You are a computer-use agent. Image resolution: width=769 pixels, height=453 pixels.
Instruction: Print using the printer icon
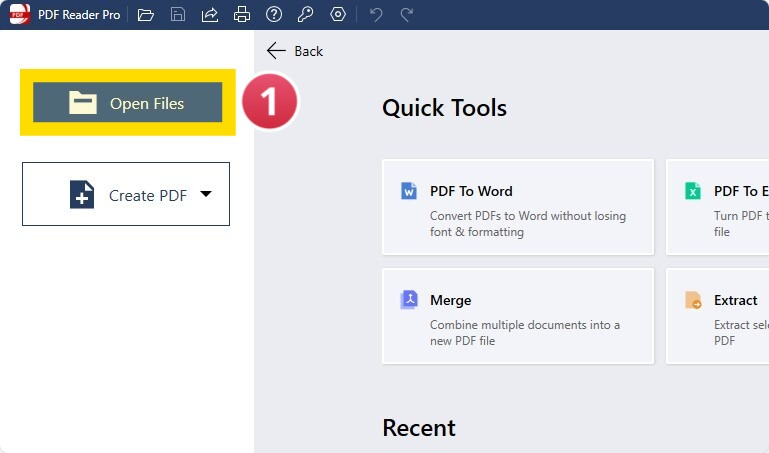click(242, 15)
